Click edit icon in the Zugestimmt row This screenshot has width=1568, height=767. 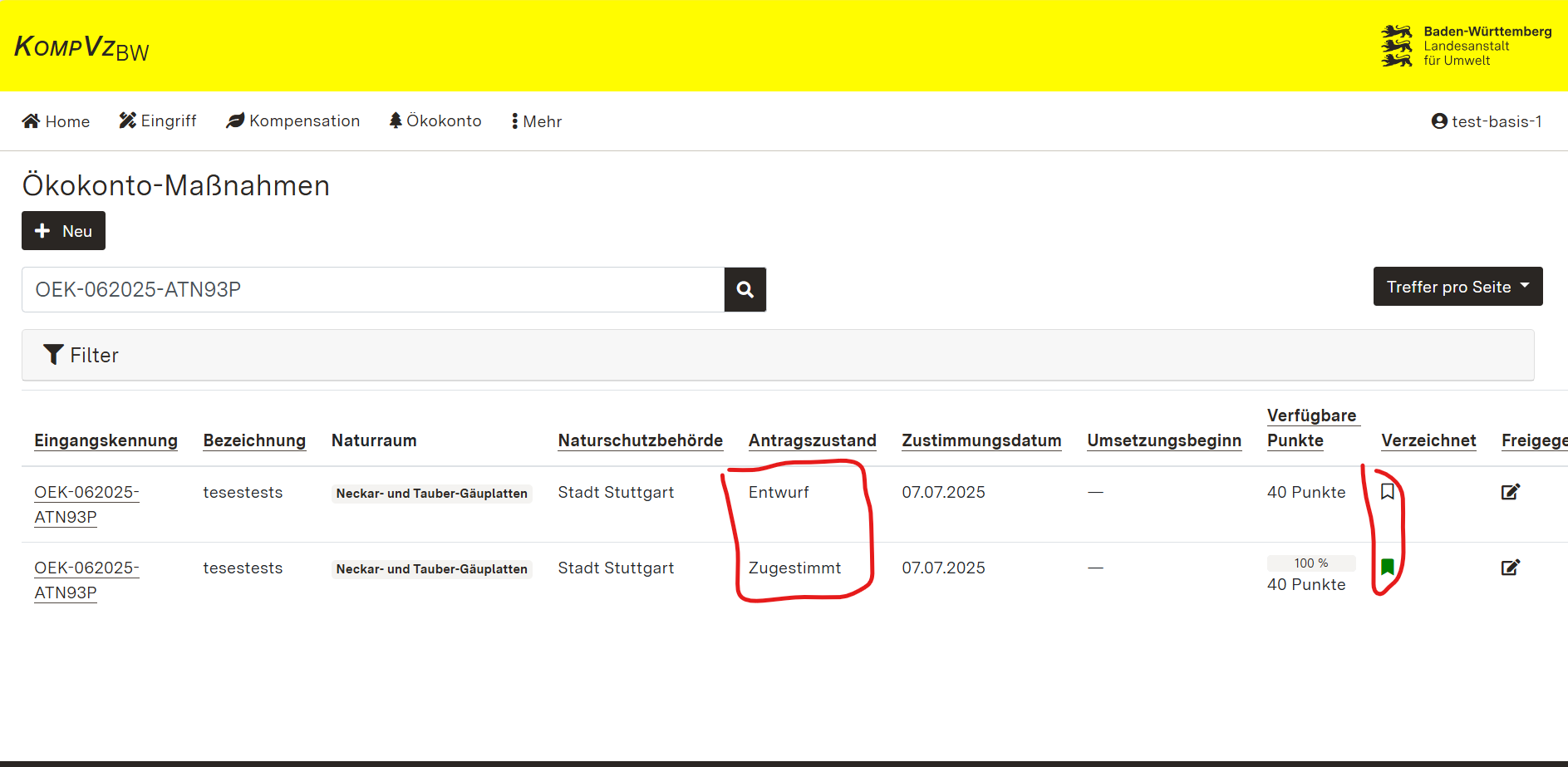[1510, 568]
